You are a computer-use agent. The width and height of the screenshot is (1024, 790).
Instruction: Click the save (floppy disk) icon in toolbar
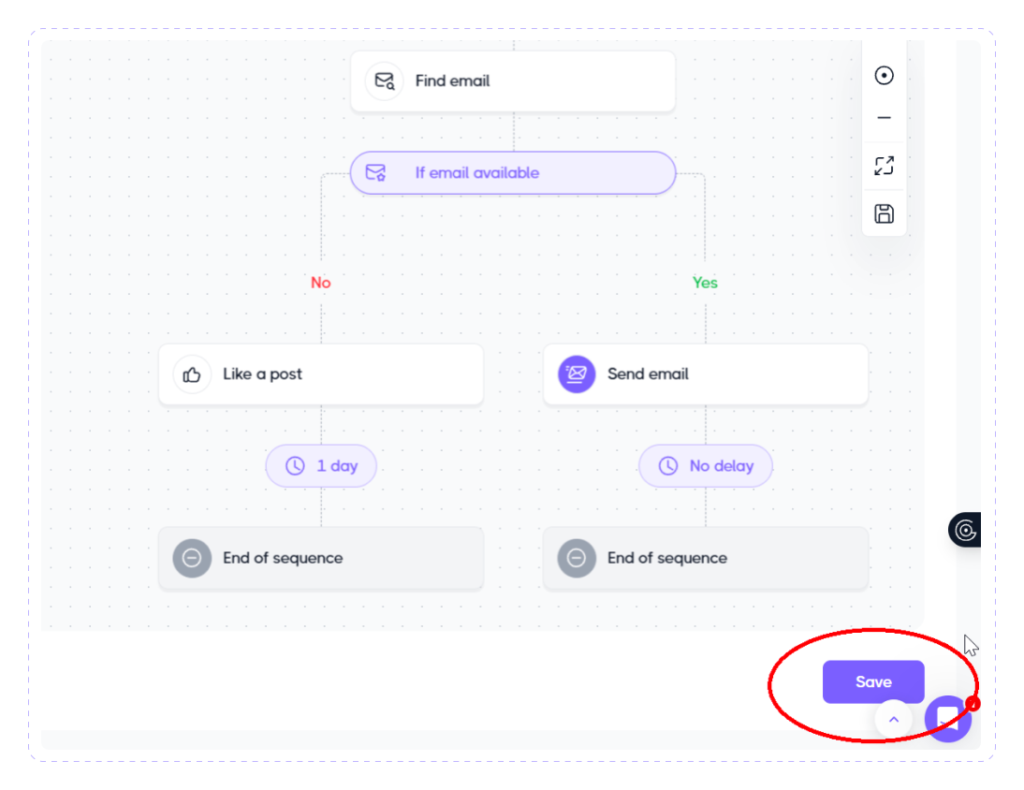884,213
